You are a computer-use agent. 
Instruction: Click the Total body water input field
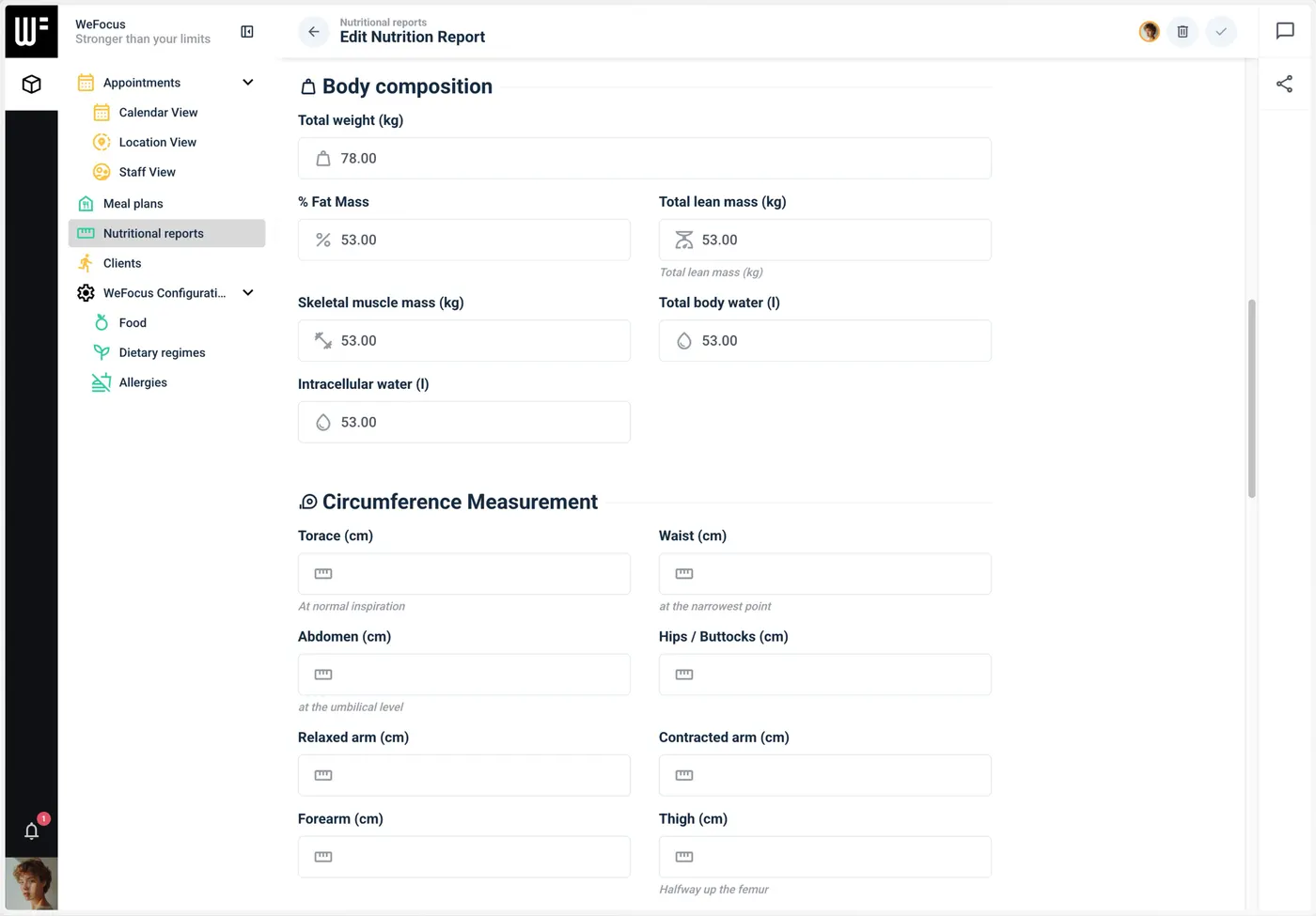click(824, 340)
